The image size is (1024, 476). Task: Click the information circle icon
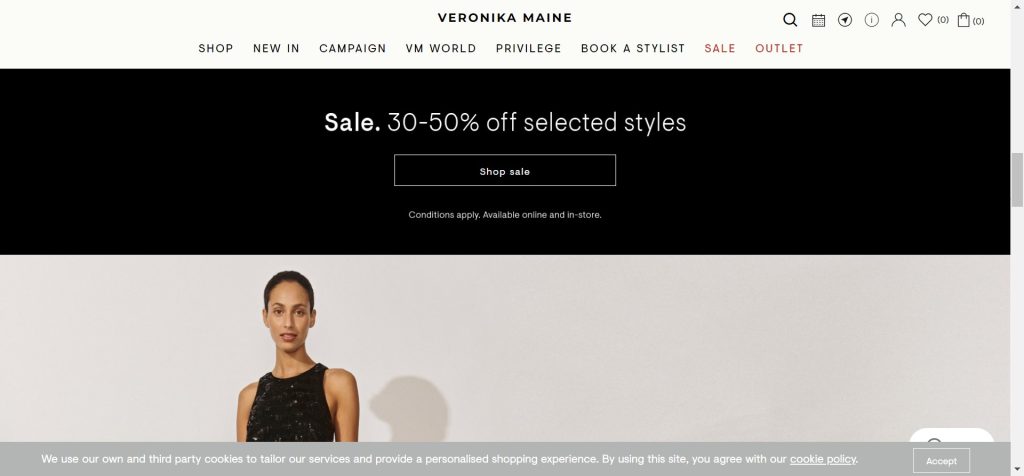[x=872, y=20]
